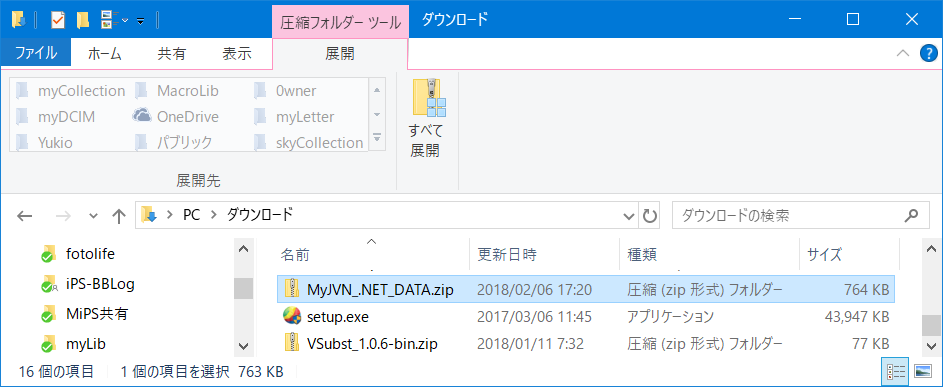Select MyJVN_.NET_DATA.zip file

[586, 289]
